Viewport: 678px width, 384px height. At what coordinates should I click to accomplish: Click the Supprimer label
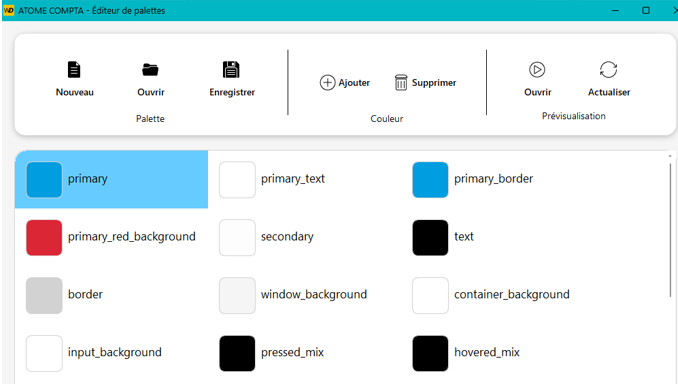[x=434, y=83]
